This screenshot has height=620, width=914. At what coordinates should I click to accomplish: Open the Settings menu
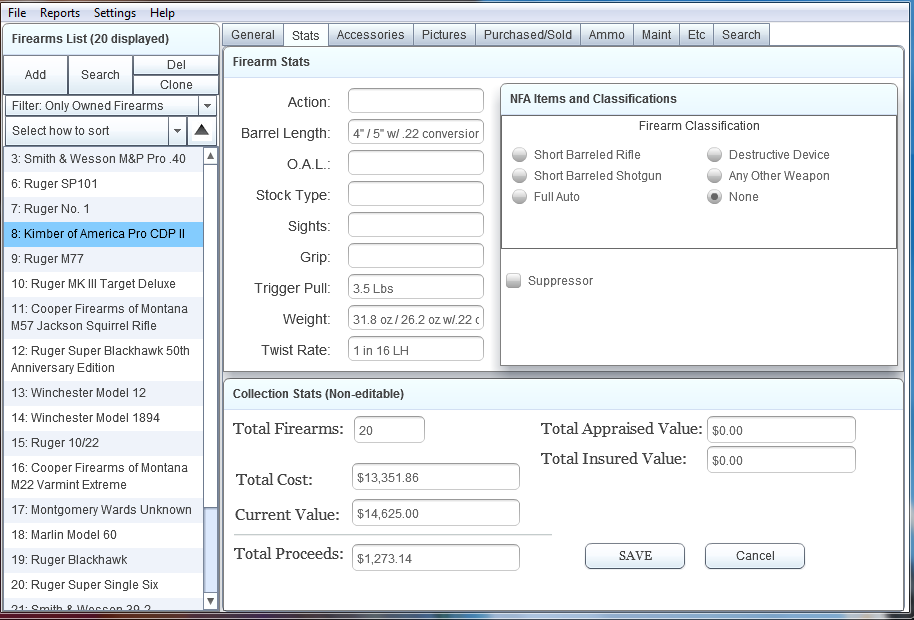click(x=115, y=12)
